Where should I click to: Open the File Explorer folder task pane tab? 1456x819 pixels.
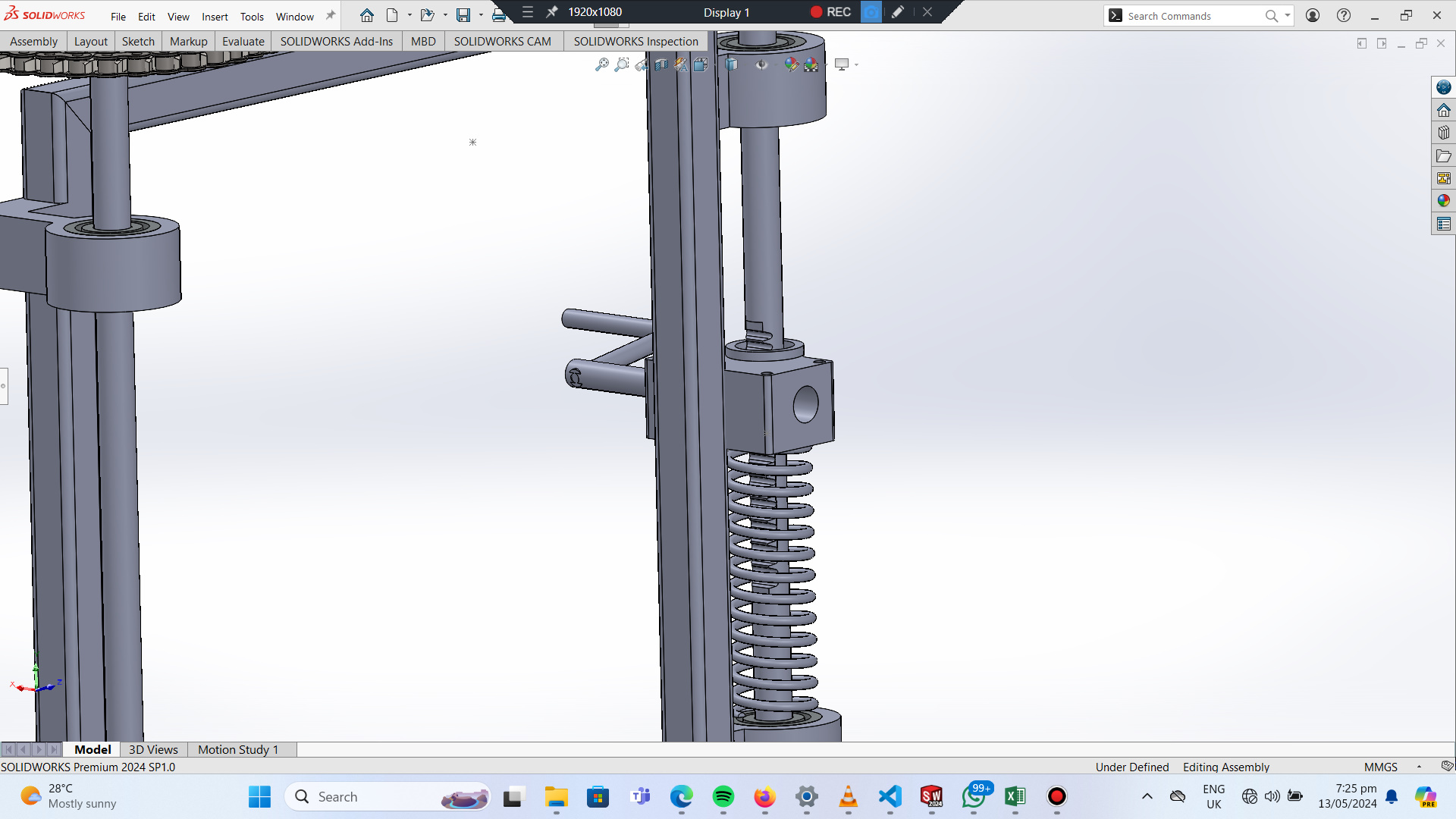coord(1443,155)
